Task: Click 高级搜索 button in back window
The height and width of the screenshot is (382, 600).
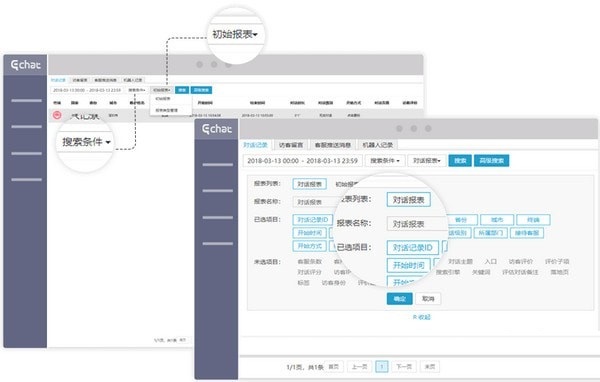Action: [x=201, y=90]
